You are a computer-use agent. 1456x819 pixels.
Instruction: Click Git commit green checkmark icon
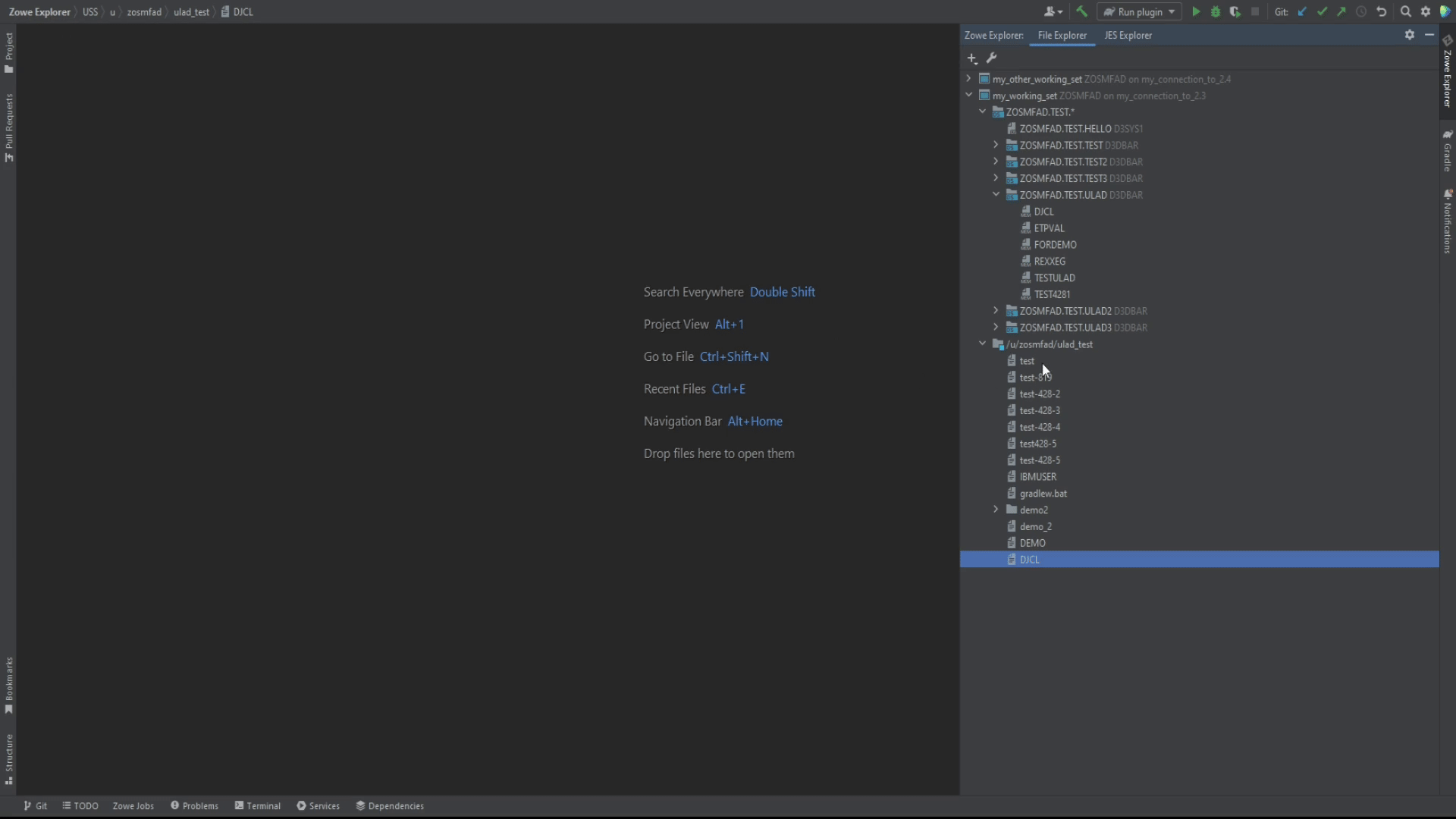click(x=1323, y=11)
